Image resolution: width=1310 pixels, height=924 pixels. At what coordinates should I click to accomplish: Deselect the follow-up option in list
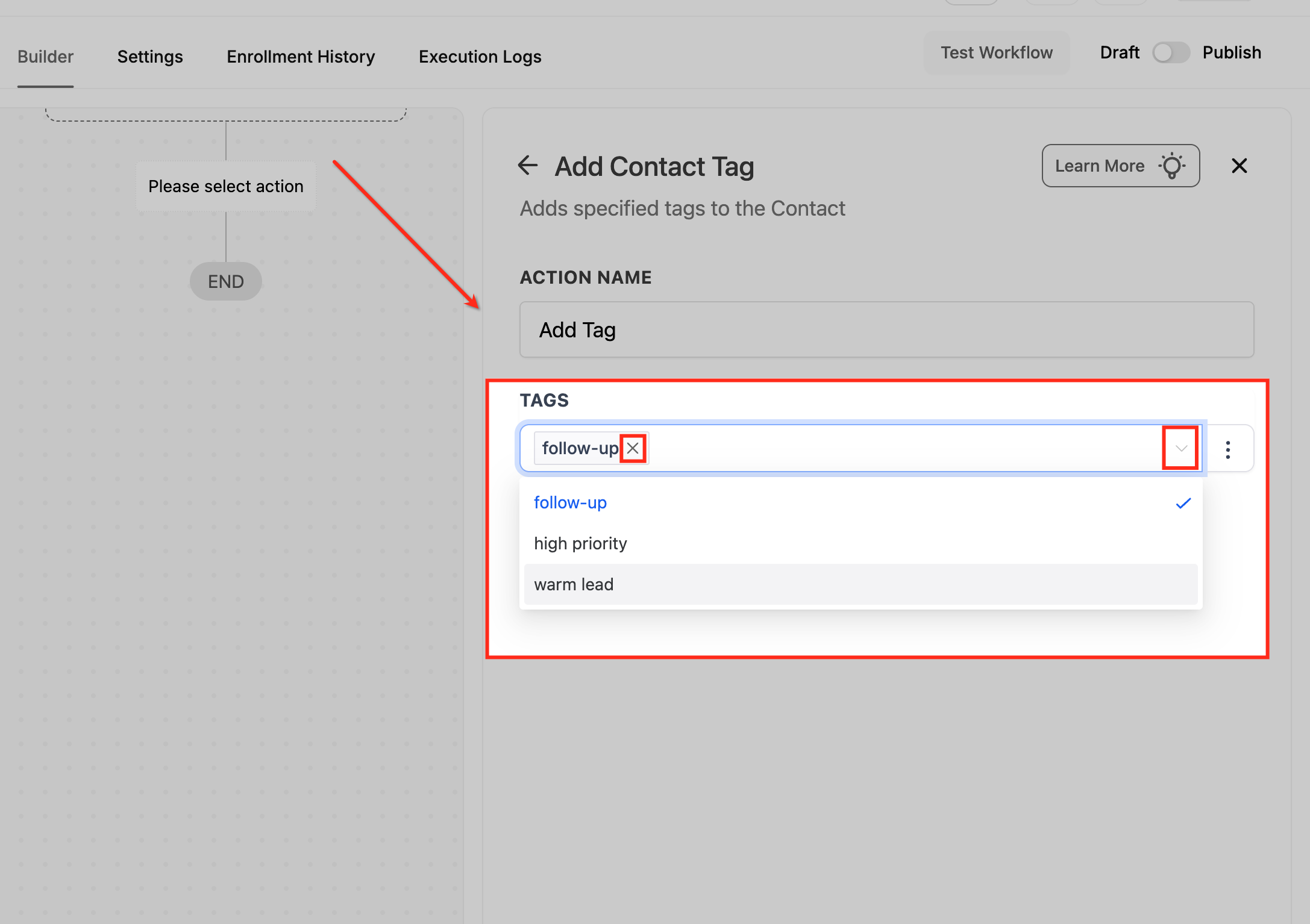(570, 502)
